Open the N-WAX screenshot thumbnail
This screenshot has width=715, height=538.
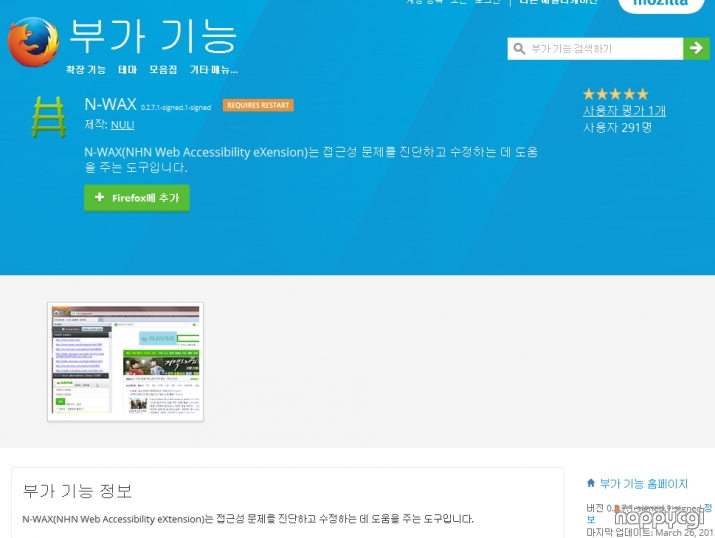125,362
